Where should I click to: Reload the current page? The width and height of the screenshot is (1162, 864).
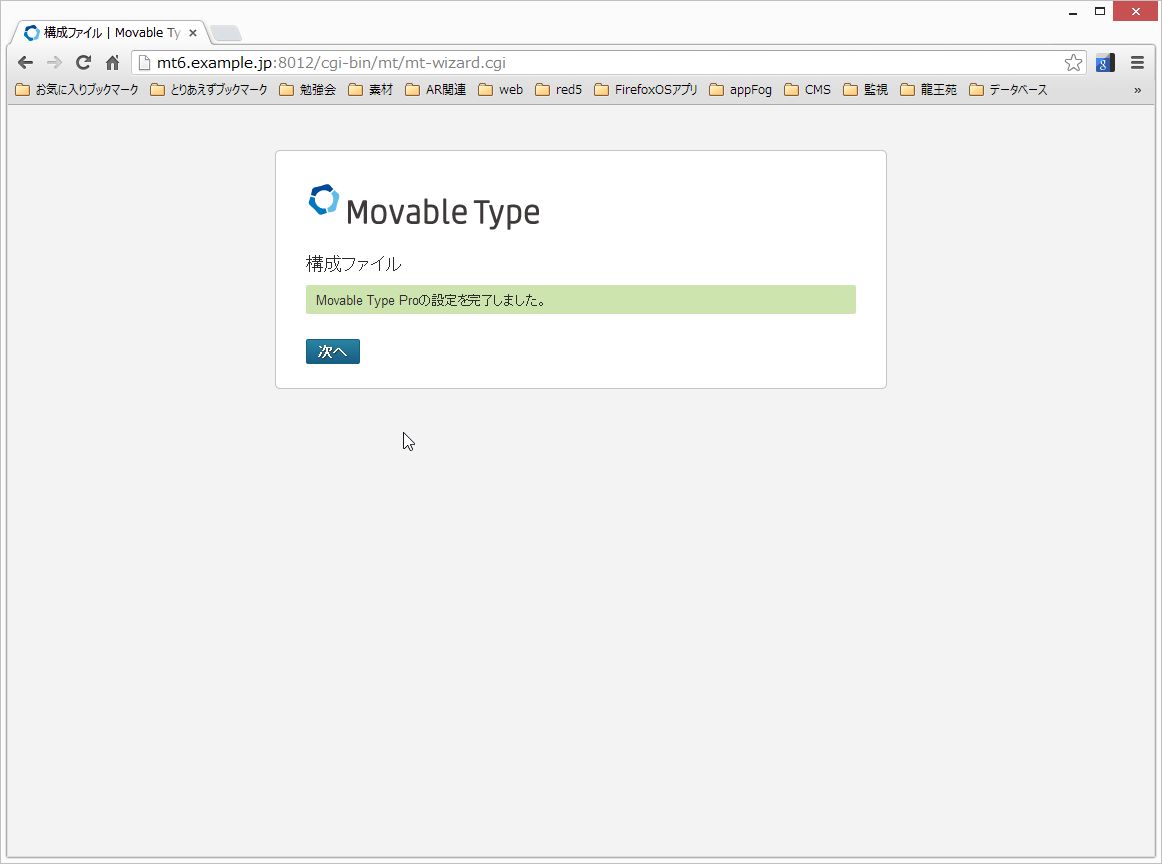tap(84, 63)
